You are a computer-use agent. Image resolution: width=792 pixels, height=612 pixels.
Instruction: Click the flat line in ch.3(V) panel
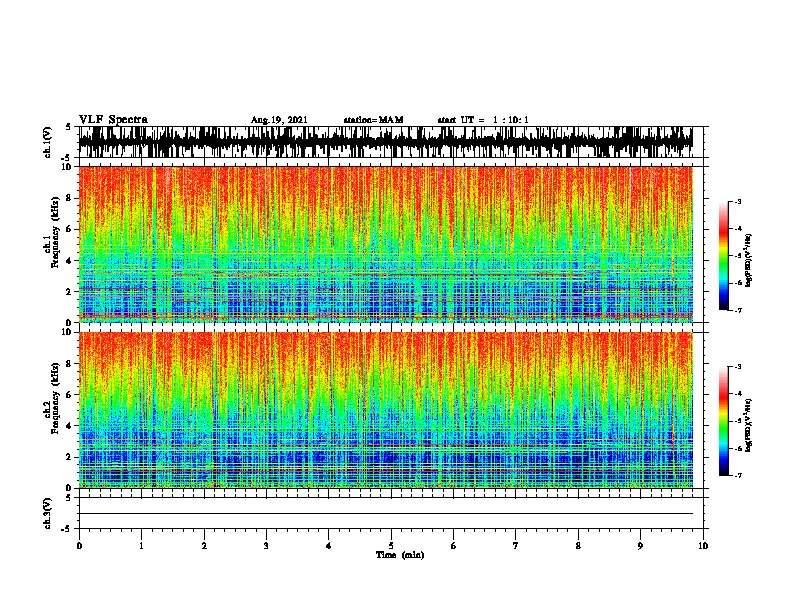pos(386,514)
